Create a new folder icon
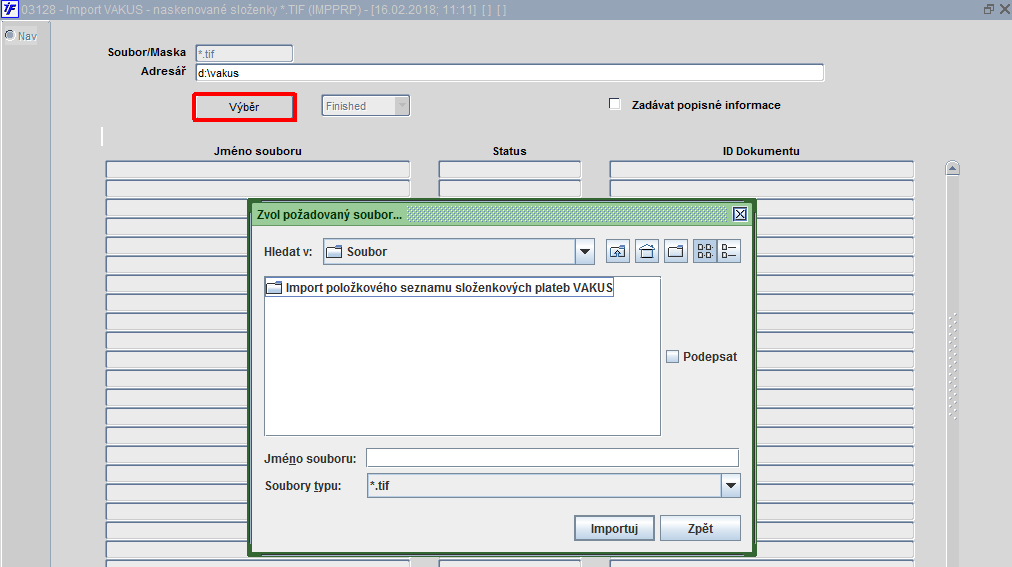The height and width of the screenshot is (567, 1012). pos(676,252)
